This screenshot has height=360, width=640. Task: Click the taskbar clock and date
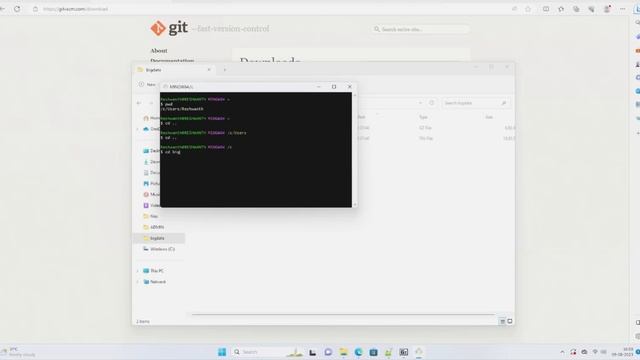point(622,352)
